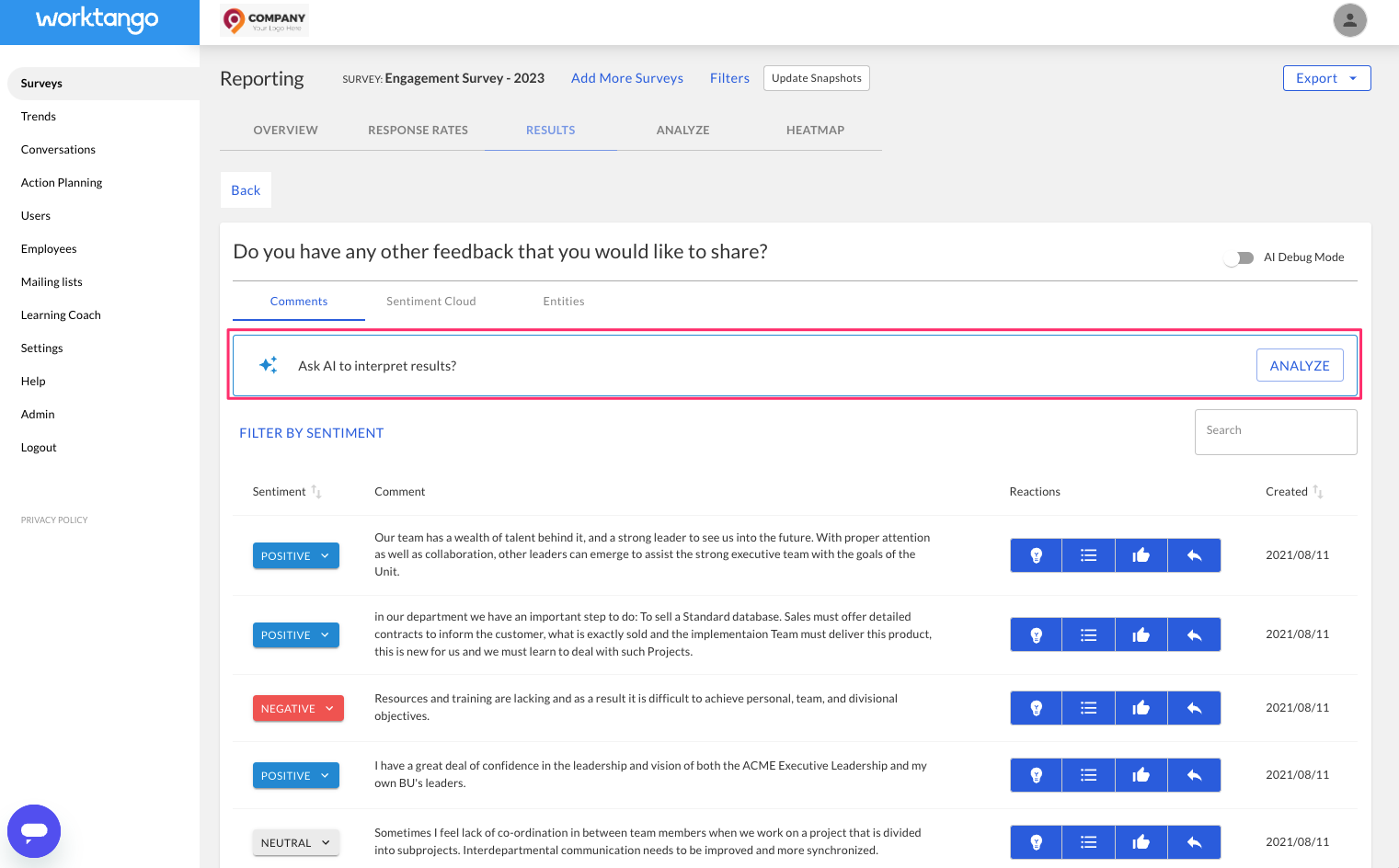The image size is (1399, 868).
Task: Switch to the Sentiment Cloud tab
Action: [430, 301]
